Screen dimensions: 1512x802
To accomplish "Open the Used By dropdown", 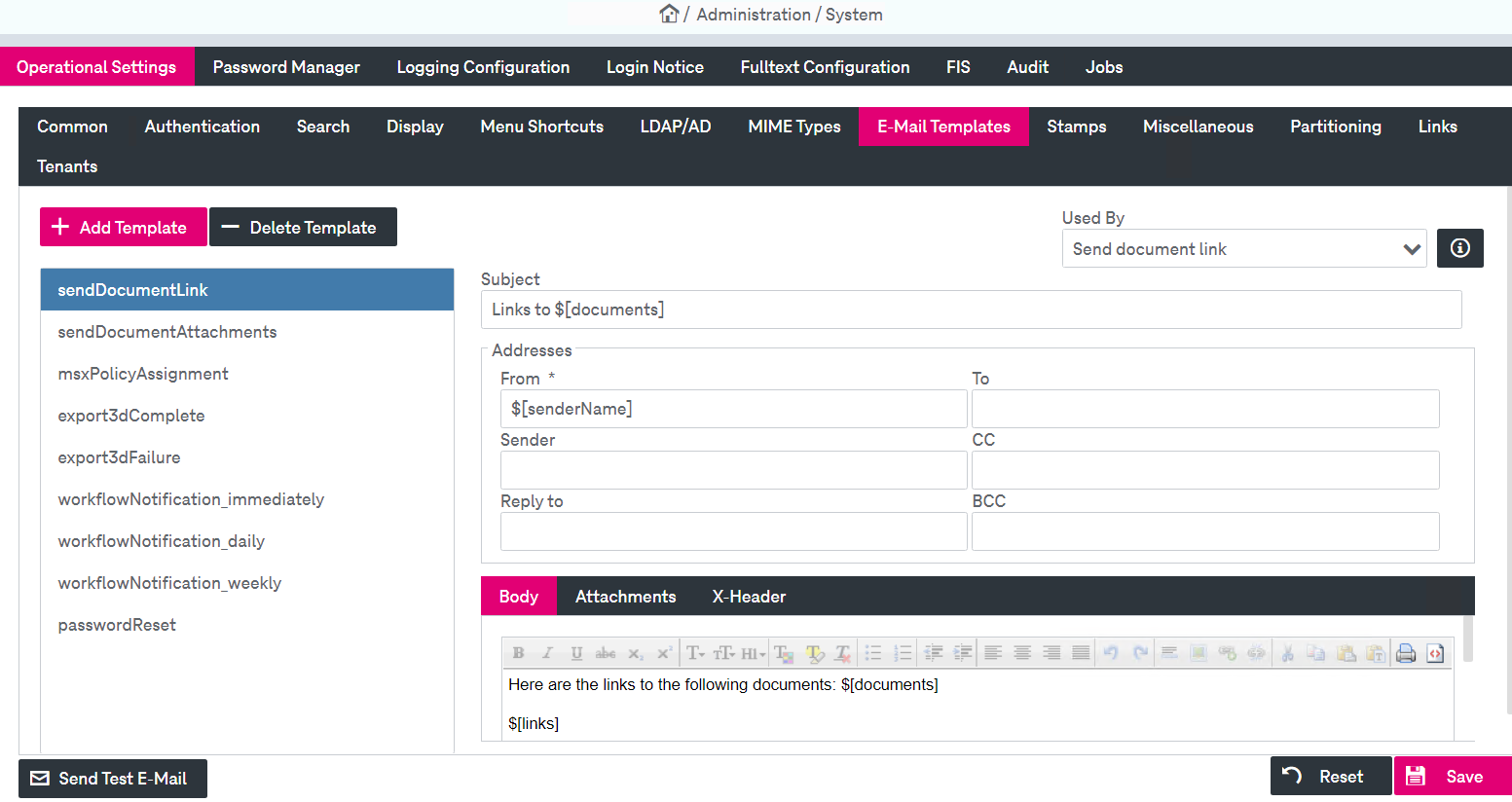I will (x=1243, y=248).
